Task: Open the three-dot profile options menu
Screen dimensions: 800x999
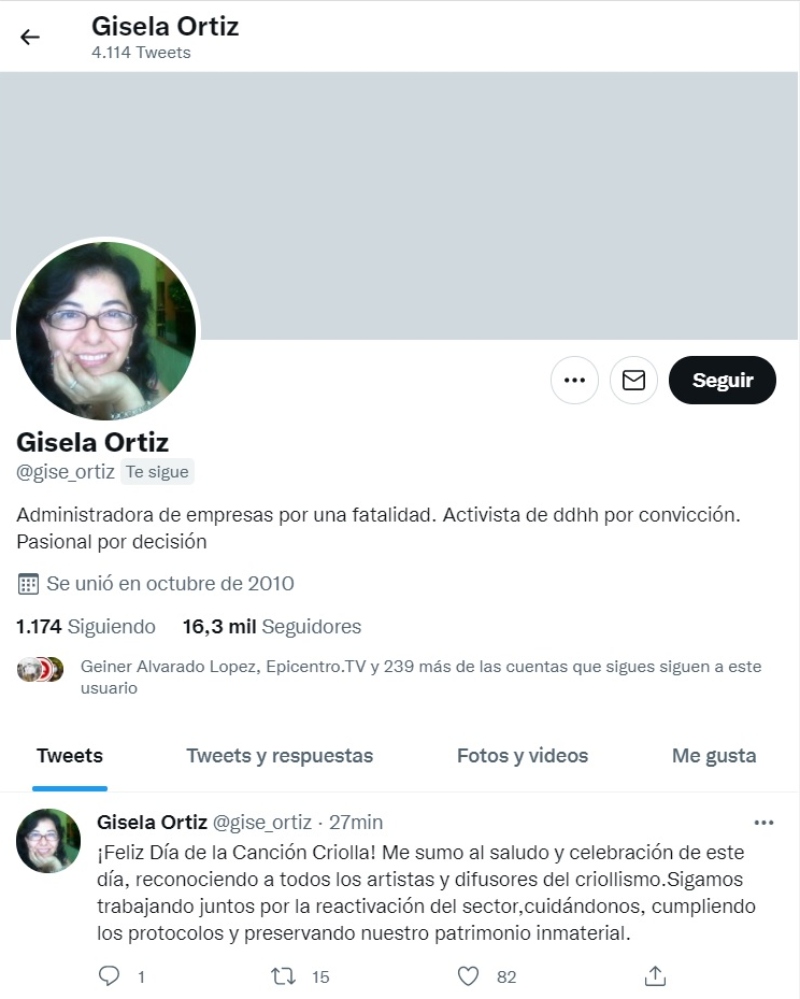Action: 575,380
